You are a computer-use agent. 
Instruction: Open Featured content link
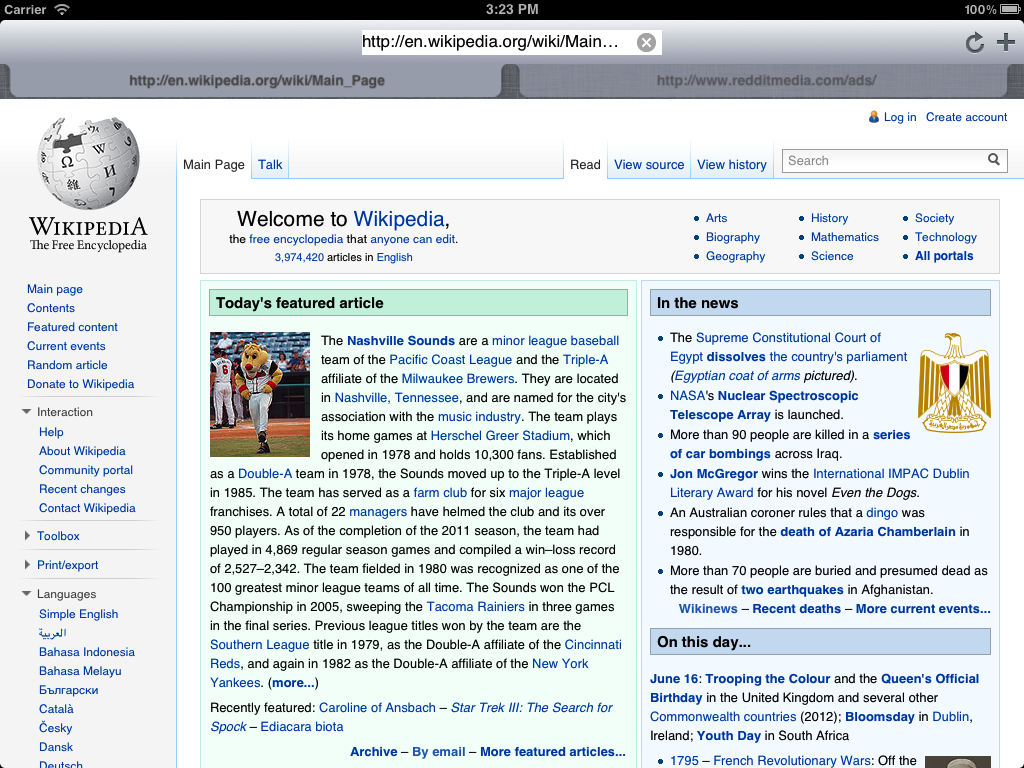coord(72,327)
